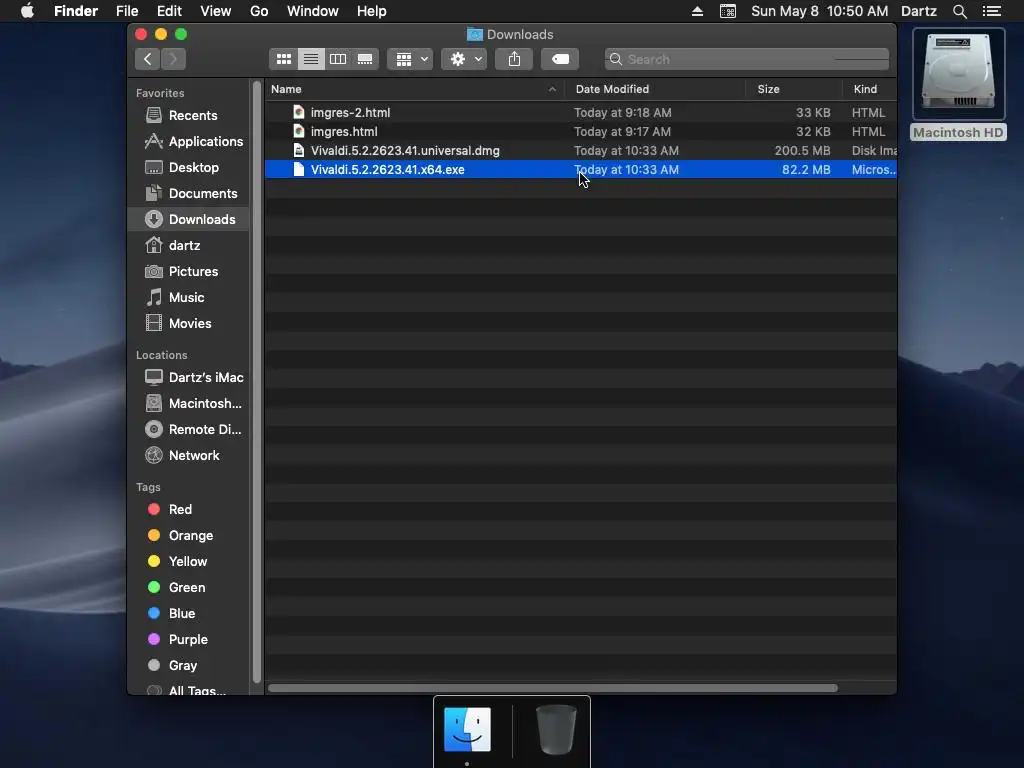Click the 200.5 MB size cell
Screen dimensions: 1024x768
pos(802,151)
